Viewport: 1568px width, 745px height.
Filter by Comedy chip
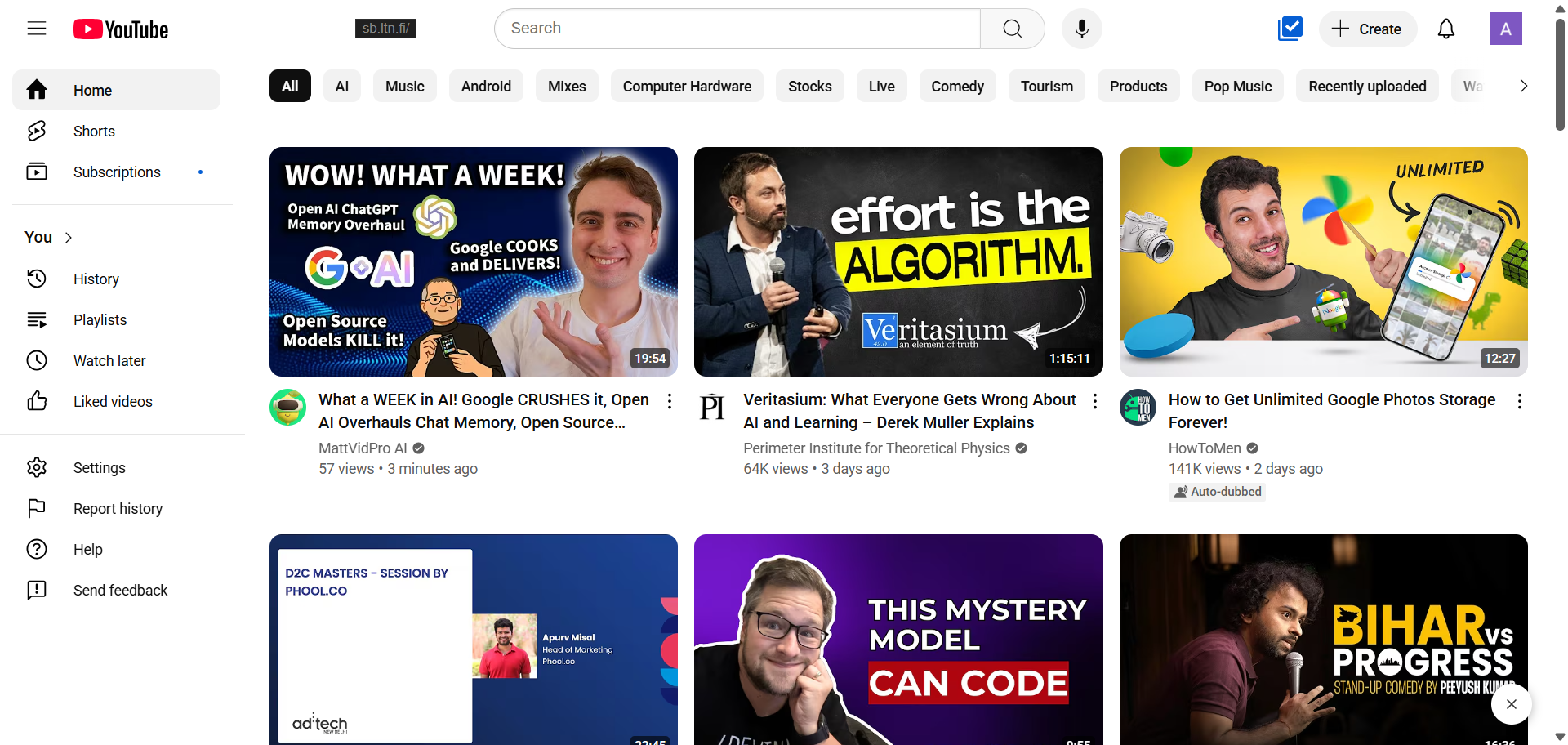pos(958,87)
